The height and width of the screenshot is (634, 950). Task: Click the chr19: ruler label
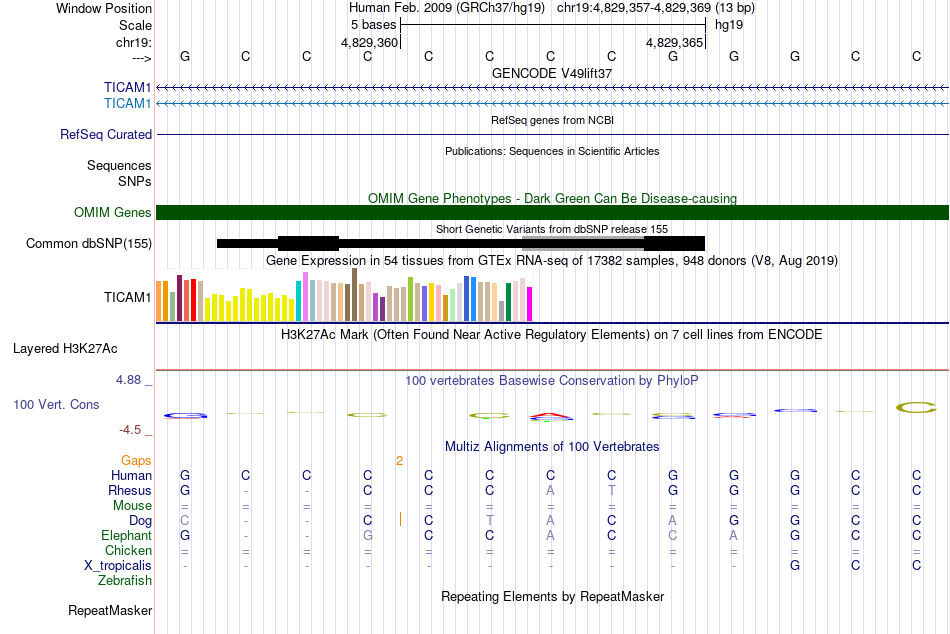tap(133, 42)
